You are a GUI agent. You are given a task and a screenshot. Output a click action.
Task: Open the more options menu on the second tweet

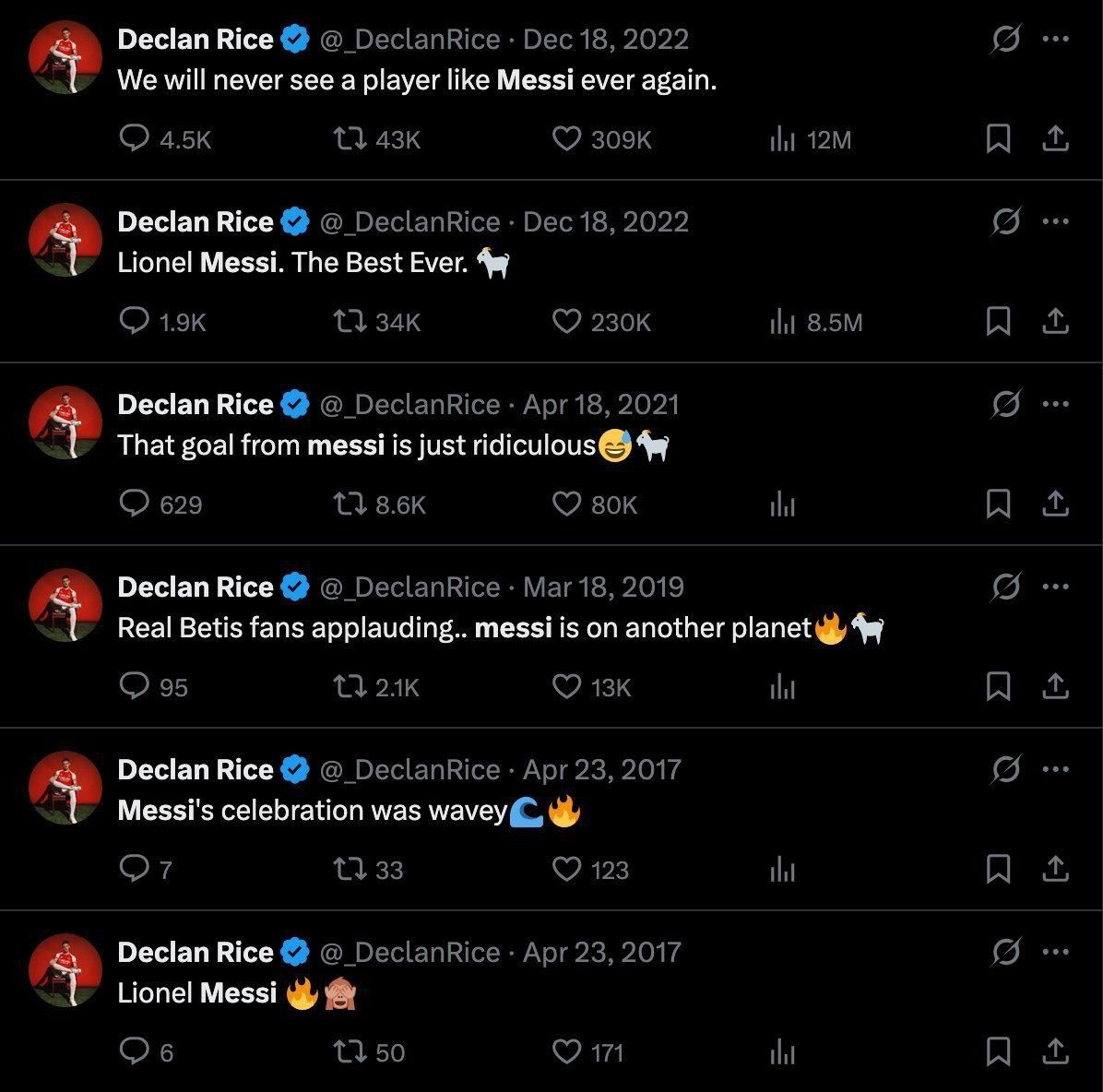[1054, 220]
